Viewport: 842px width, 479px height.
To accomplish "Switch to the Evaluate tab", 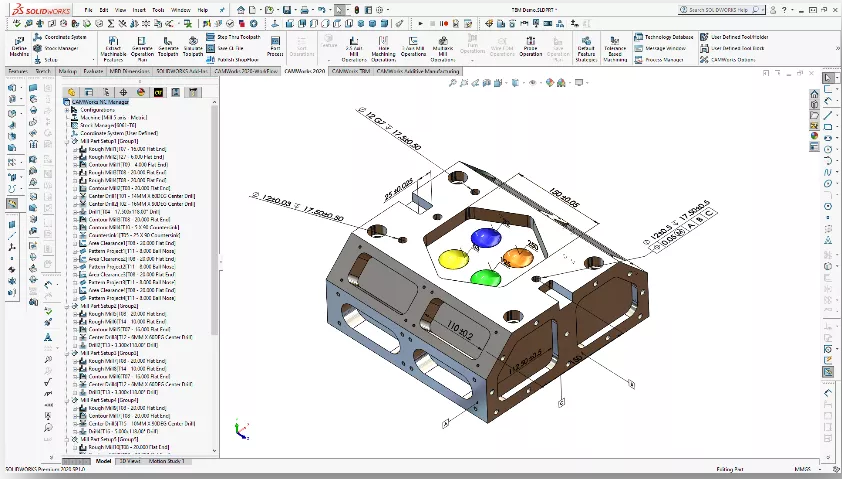I will [x=92, y=71].
